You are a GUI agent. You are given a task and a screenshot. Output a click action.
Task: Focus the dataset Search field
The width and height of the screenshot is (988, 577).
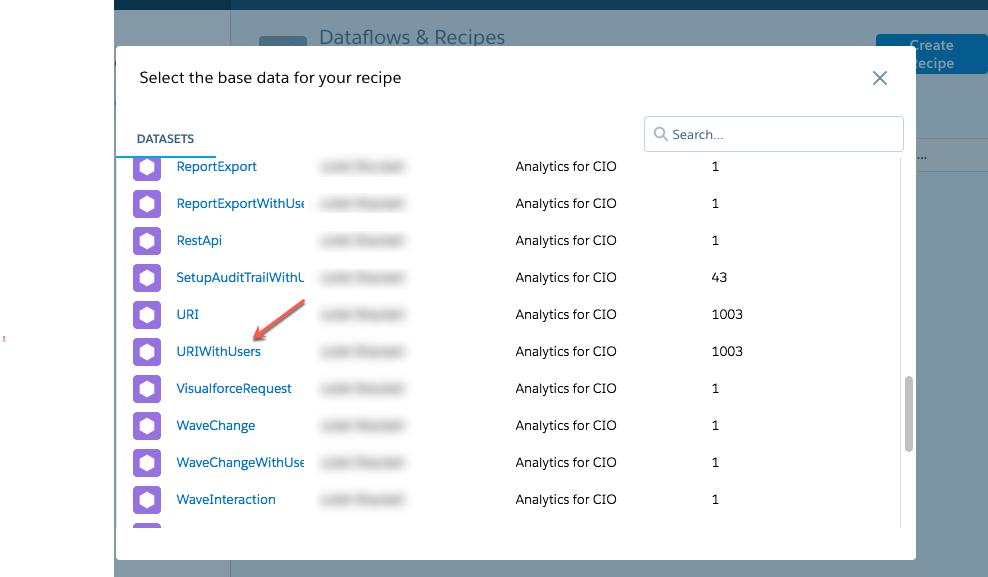tap(774, 134)
